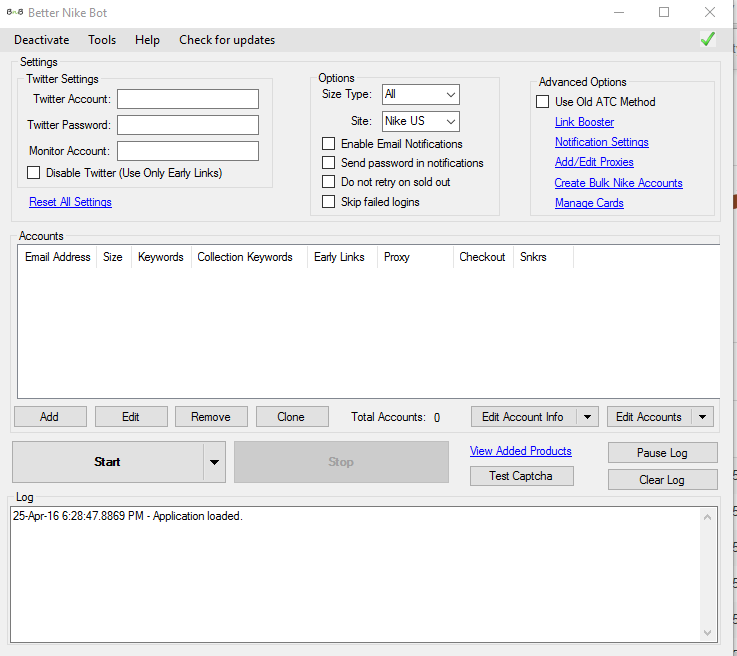Click the Checkout column header

(483, 257)
